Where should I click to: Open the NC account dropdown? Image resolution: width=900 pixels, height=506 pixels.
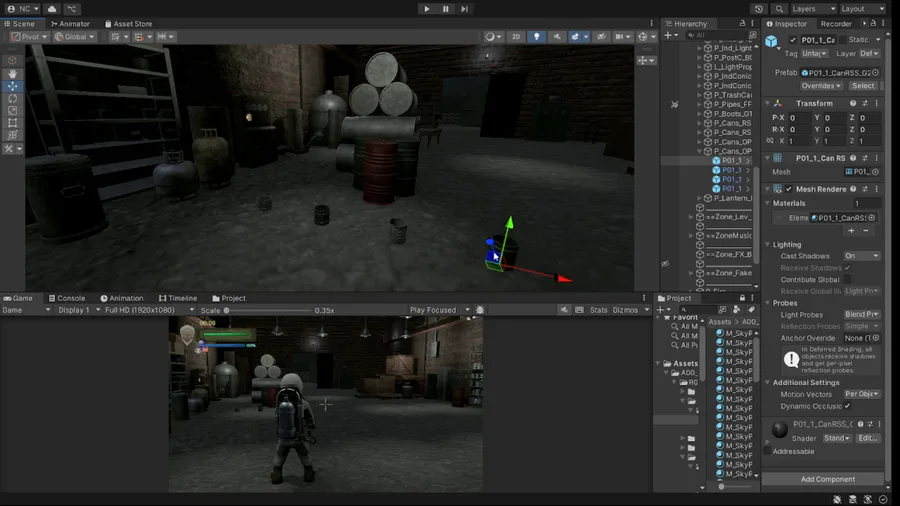[23, 9]
